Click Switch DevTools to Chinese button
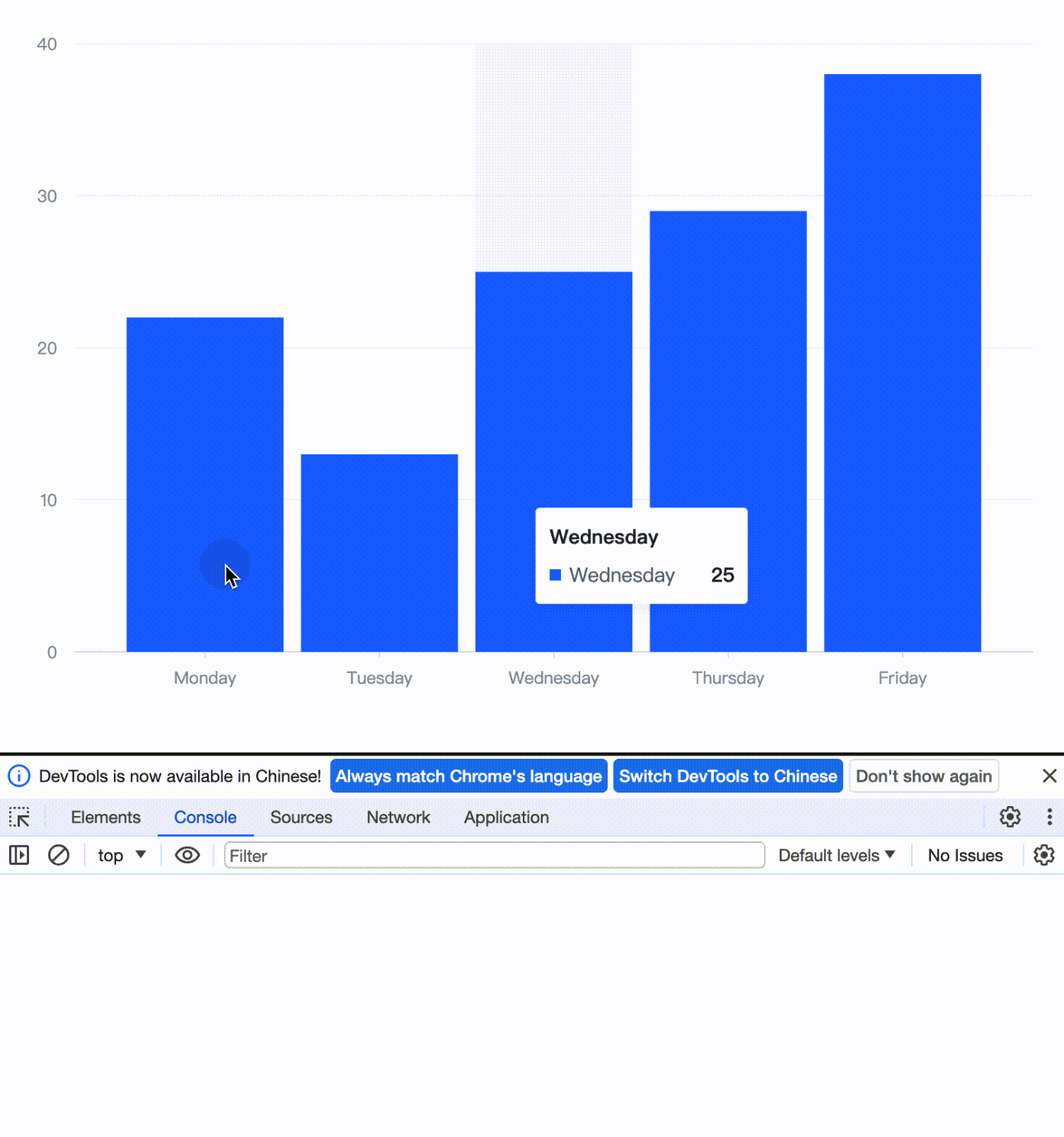This screenshot has height=1137, width=1064. click(728, 776)
